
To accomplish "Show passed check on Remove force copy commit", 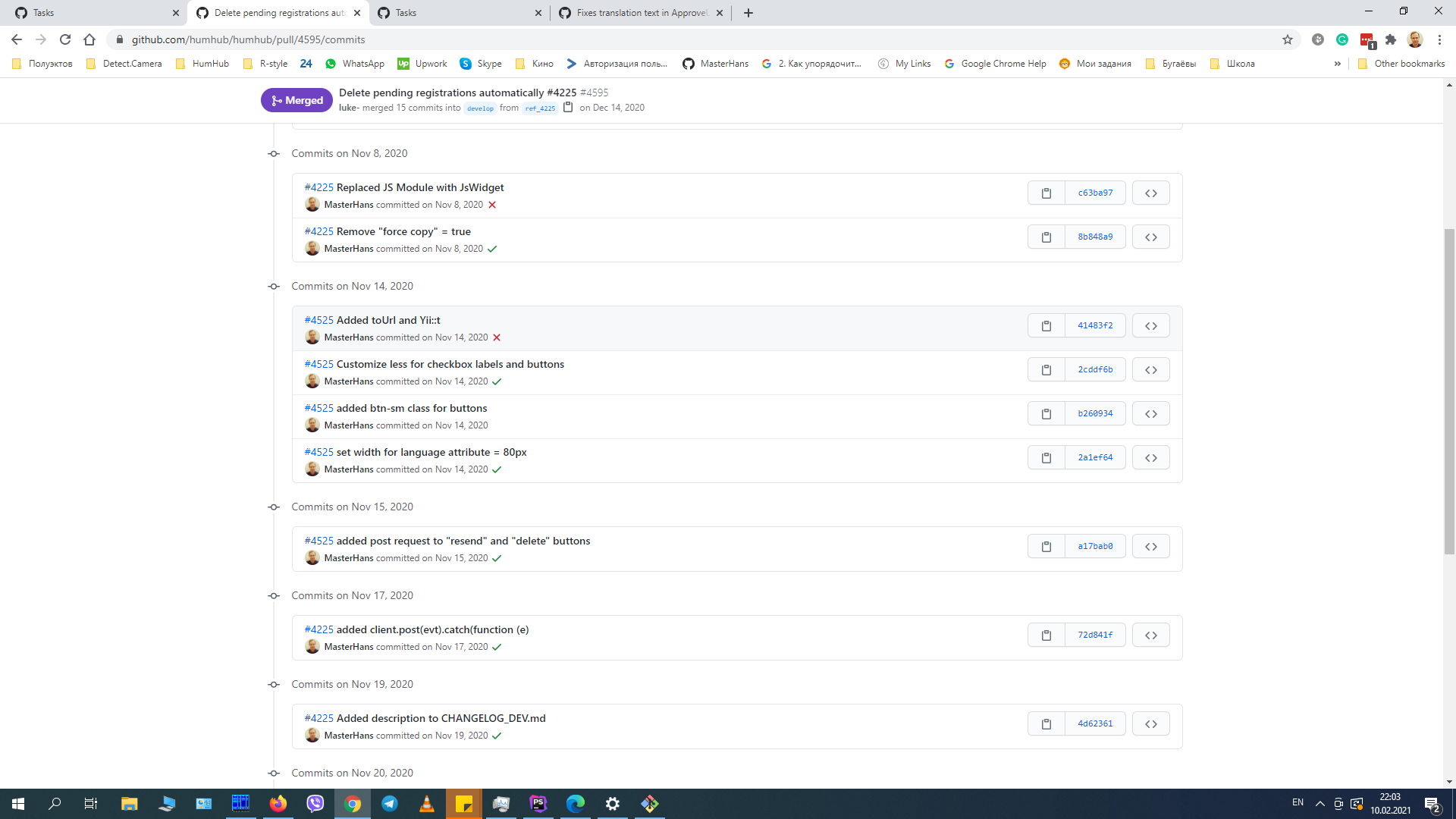I will tap(492, 249).
